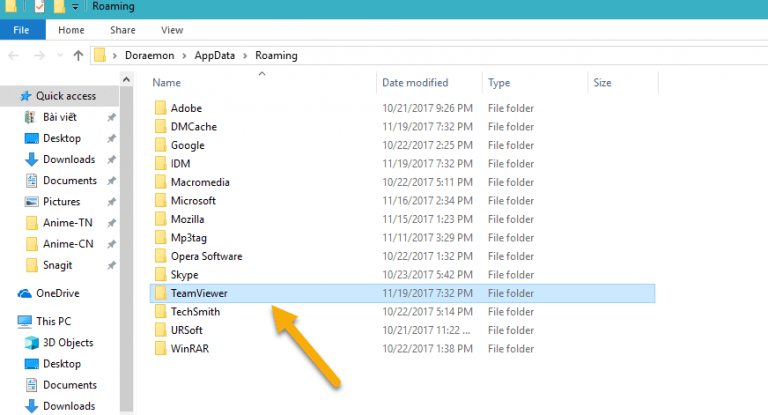Switch to the View ribbon tab

[x=172, y=30]
